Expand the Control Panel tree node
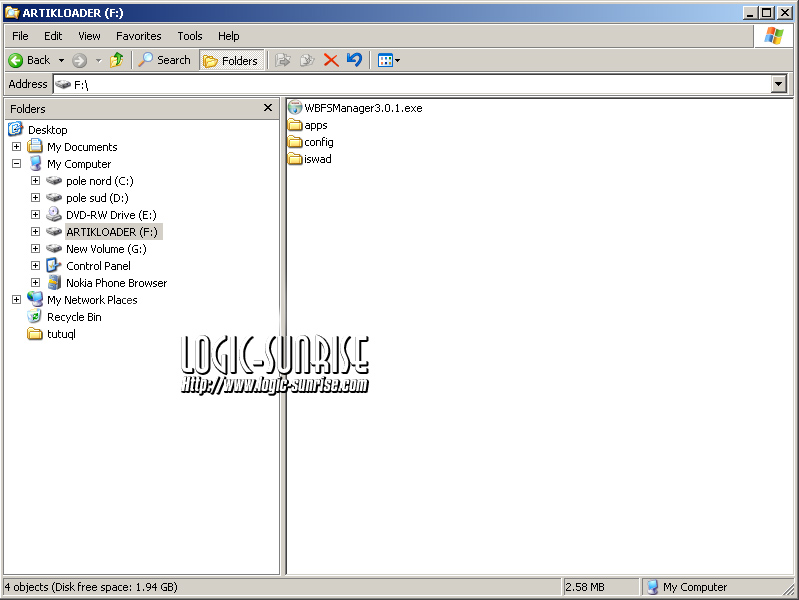This screenshot has width=799, height=600. point(35,266)
